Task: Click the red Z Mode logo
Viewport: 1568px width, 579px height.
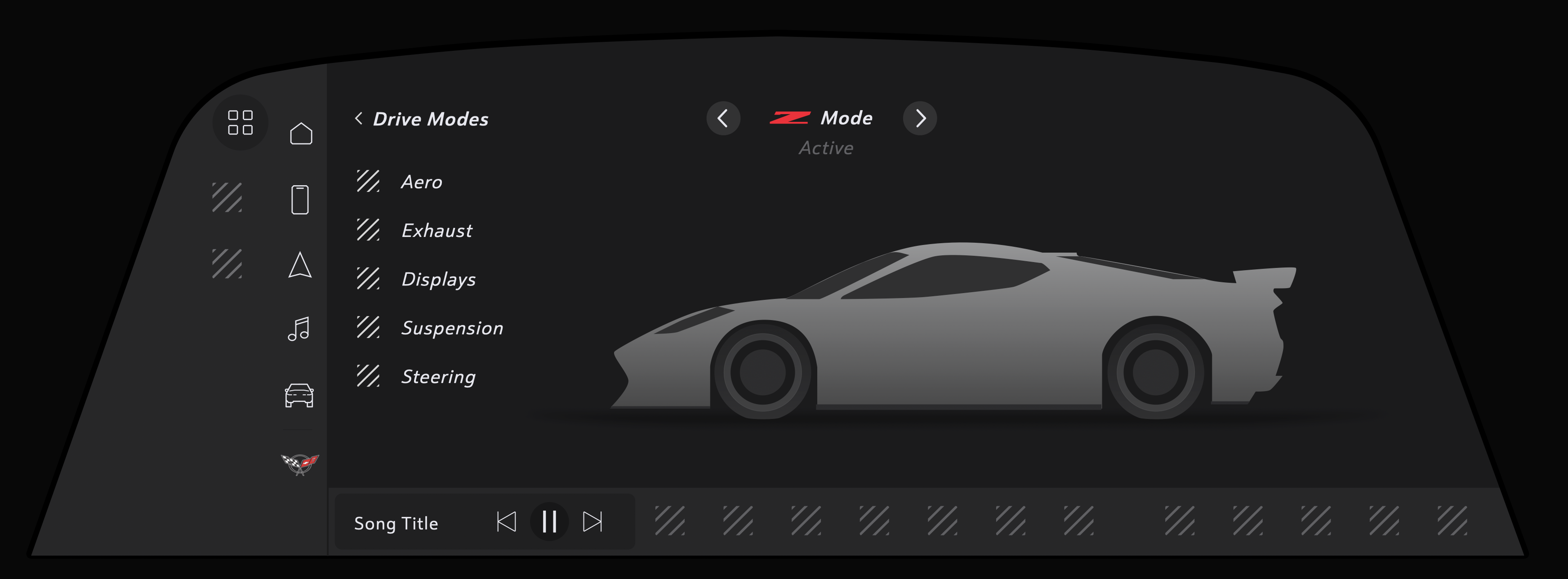Action: click(790, 118)
